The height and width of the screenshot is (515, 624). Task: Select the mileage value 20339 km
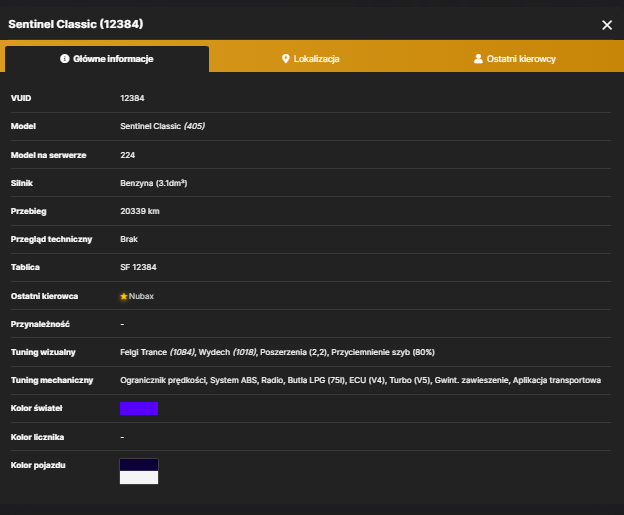(x=140, y=211)
